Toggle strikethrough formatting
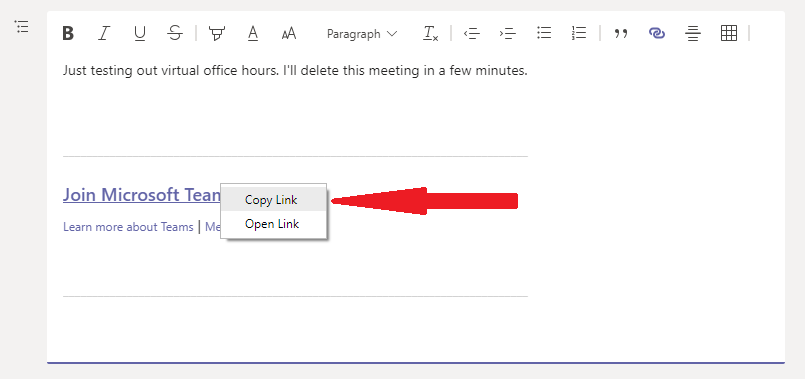The width and height of the screenshot is (805, 379). pyautogui.click(x=176, y=34)
